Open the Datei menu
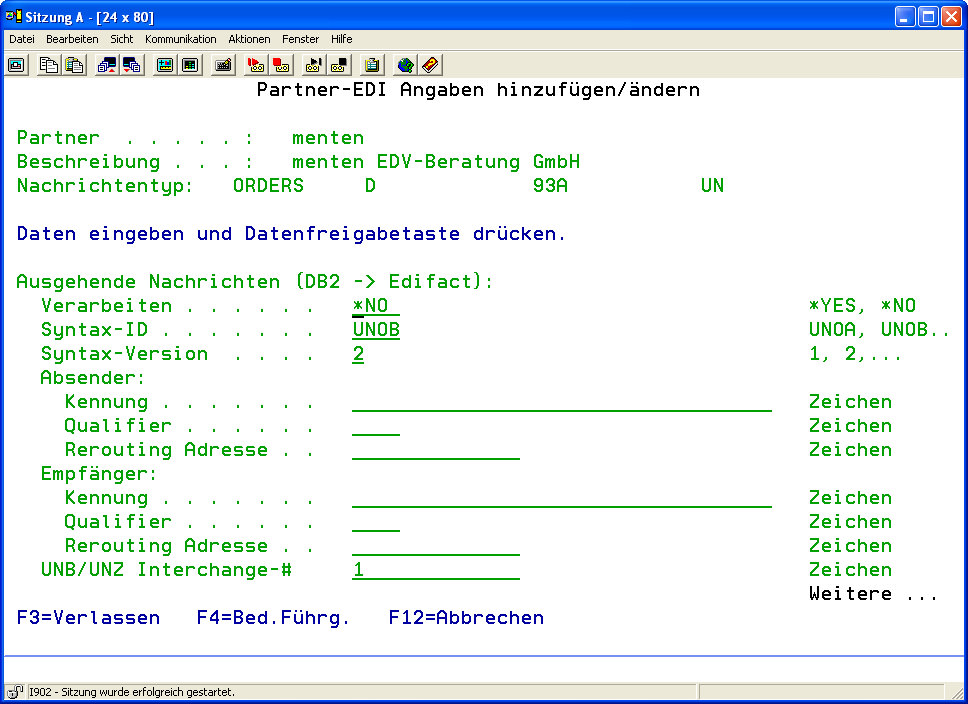The width and height of the screenshot is (968, 704). click(22, 39)
